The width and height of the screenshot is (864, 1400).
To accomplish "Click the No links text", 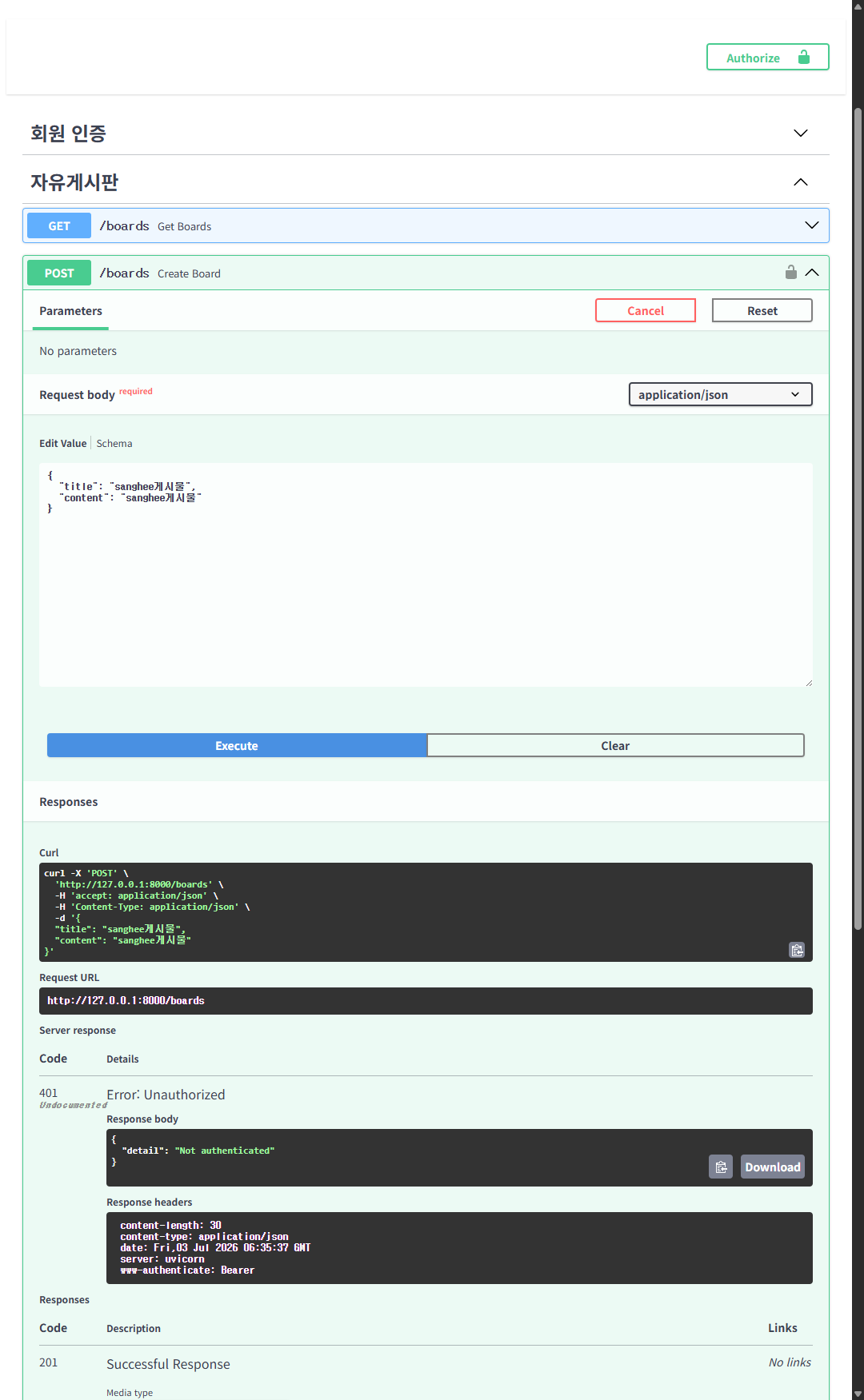I will 790,1362.
